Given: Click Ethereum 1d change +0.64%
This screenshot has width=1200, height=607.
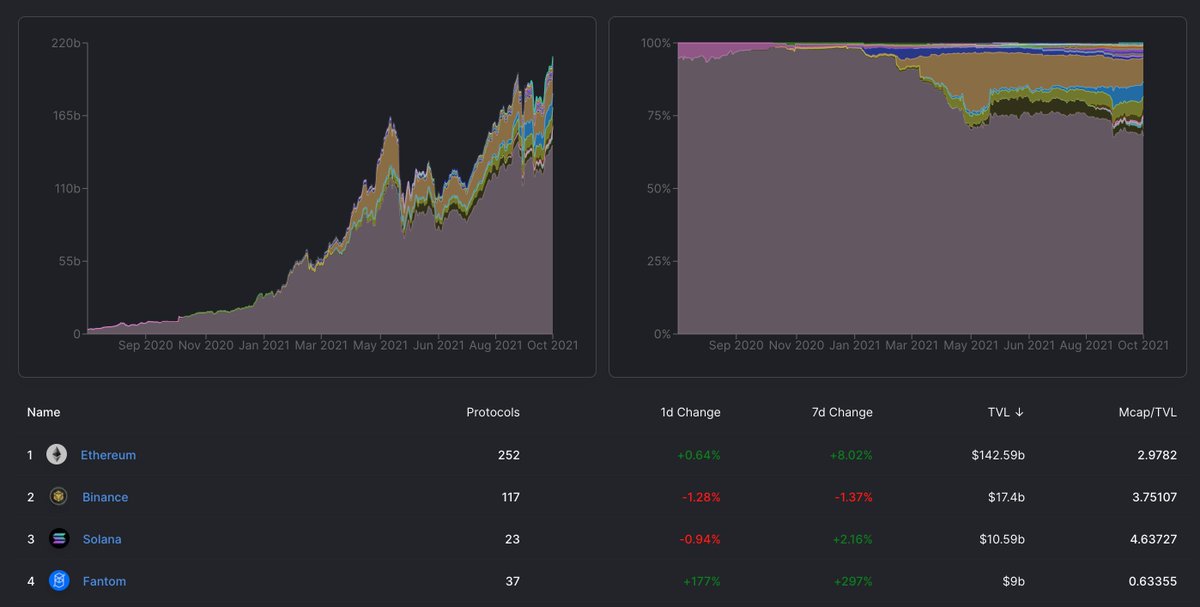Looking at the screenshot, I should (x=699, y=455).
